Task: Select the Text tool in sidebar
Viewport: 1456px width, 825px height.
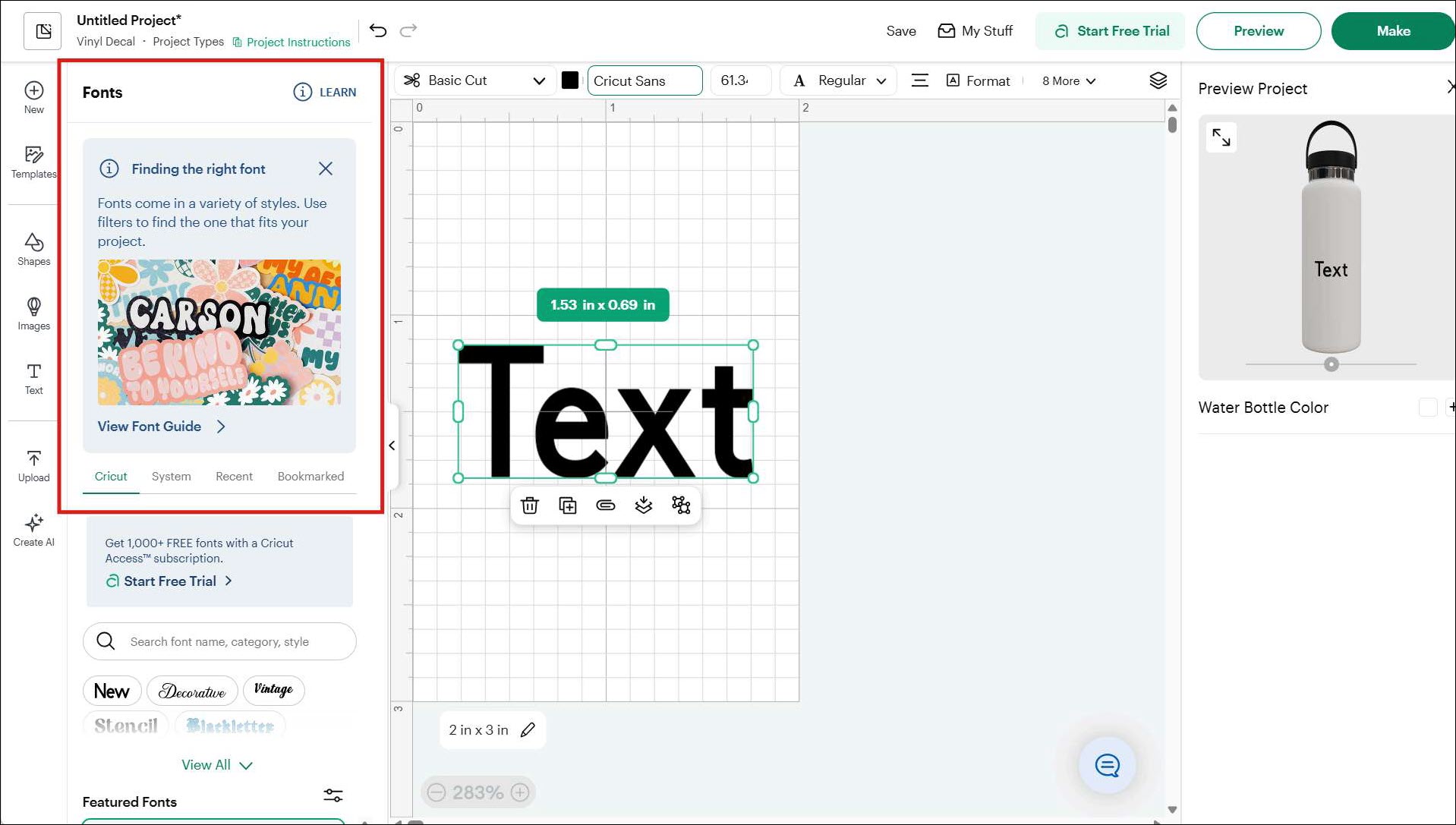Action: 34,379
